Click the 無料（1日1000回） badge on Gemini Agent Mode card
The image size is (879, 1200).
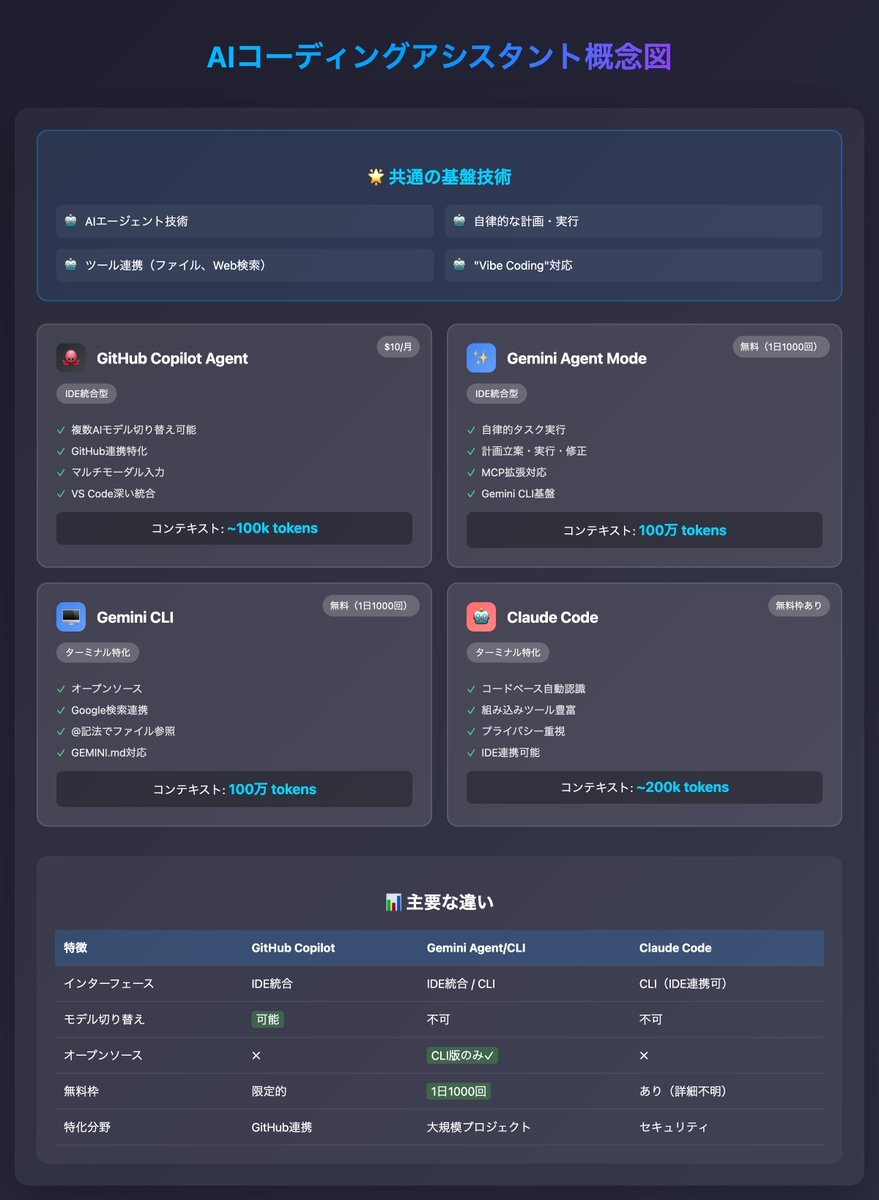[x=781, y=347]
